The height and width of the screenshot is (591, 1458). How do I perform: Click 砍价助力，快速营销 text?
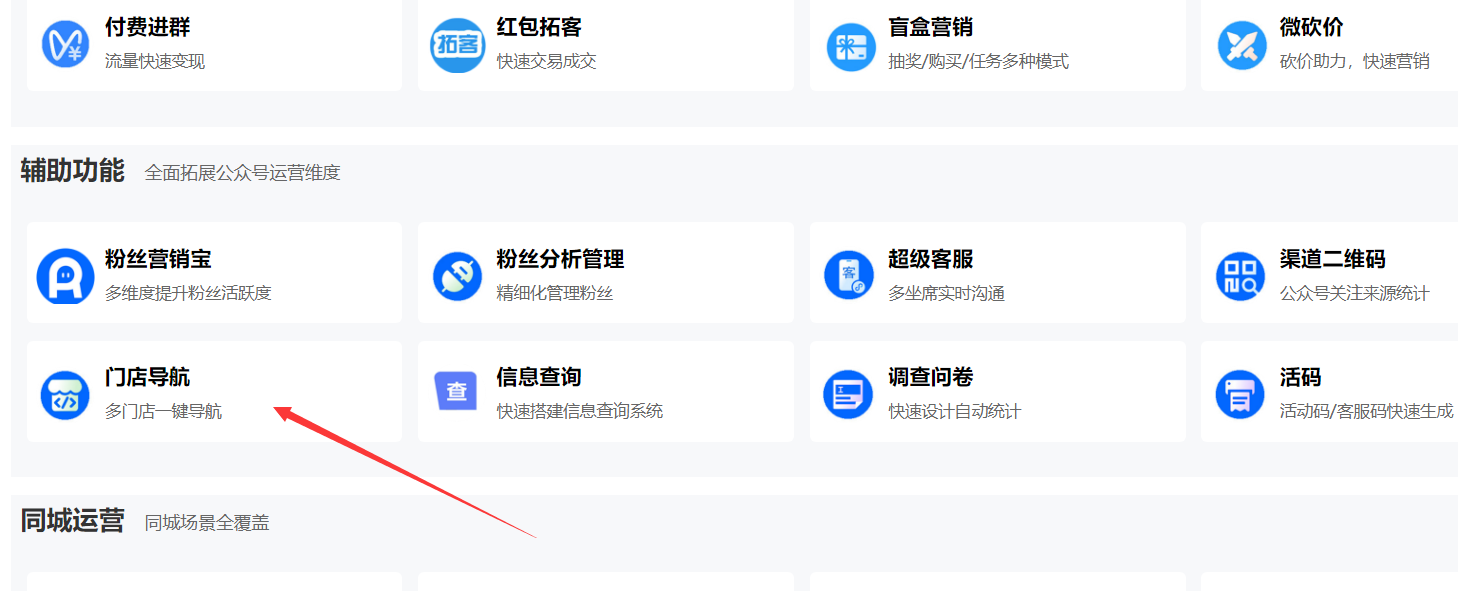[x=1355, y=61]
